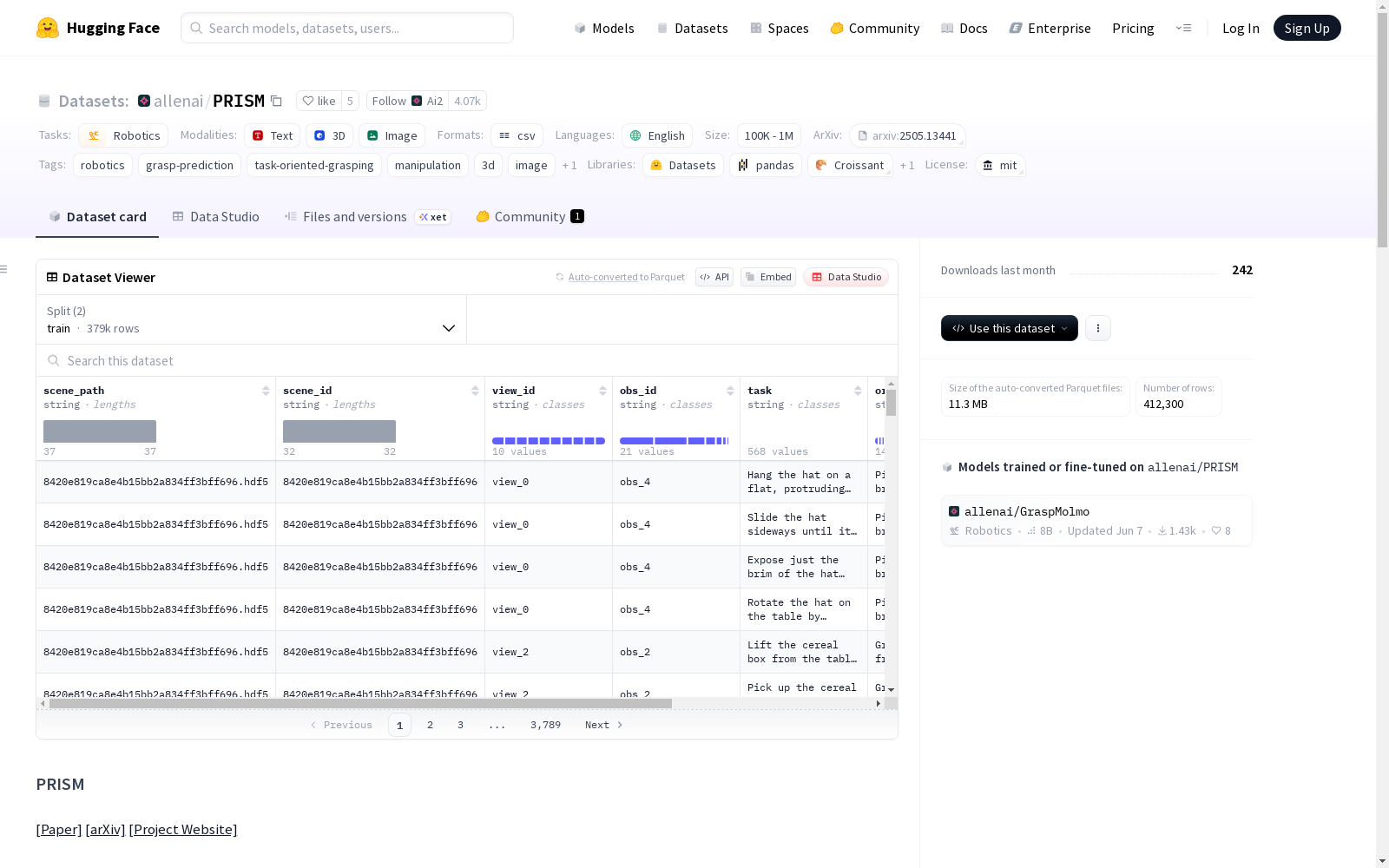1389x868 pixels.
Task: Click the Hugging Face logo icon
Action: [48, 28]
